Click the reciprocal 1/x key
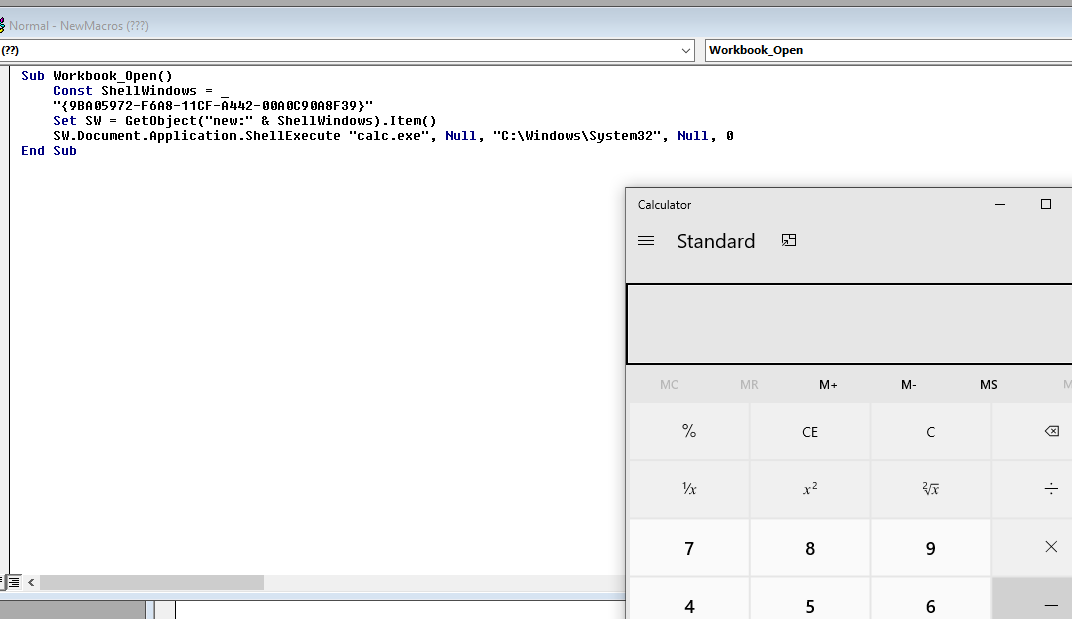Screen dimensions: 1072x619 point(689,488)
